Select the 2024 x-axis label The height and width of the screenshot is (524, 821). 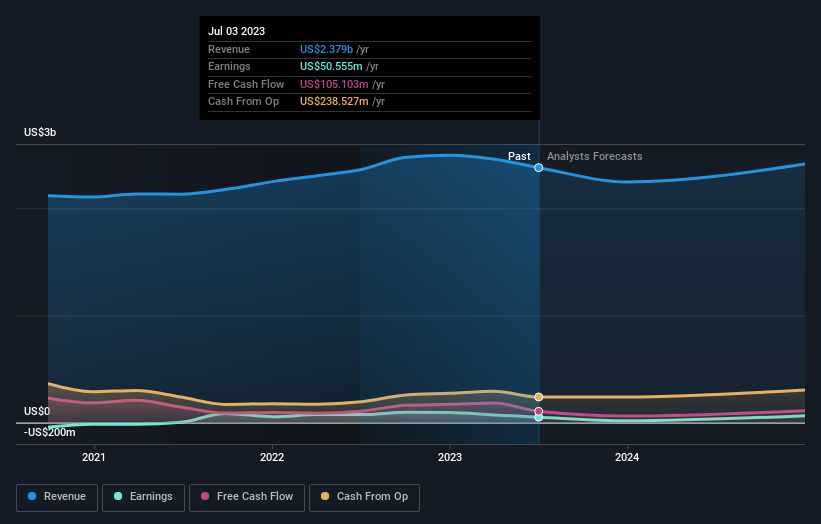(x=627, y=457)
